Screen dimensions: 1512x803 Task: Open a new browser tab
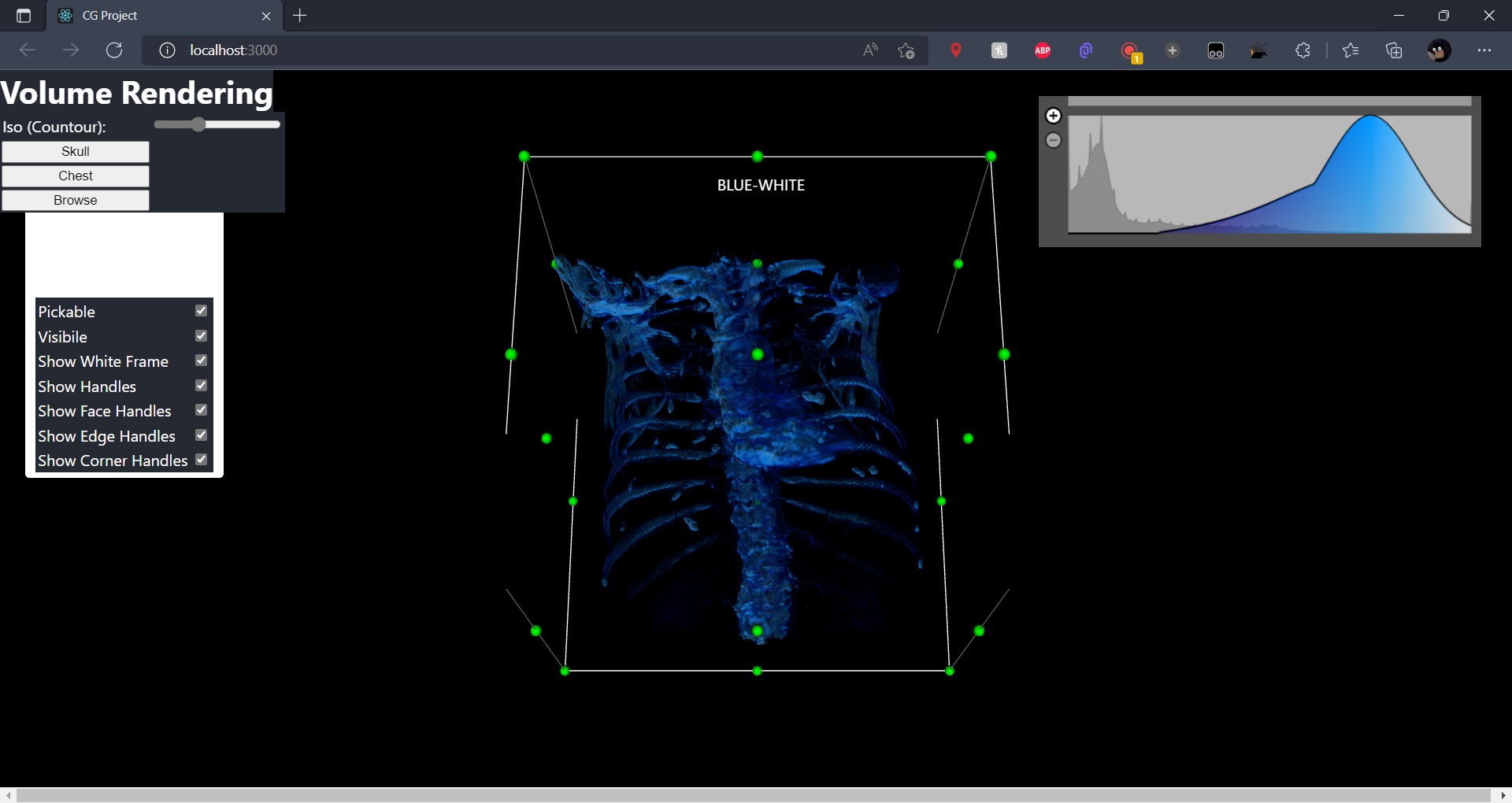coord(300,16)
